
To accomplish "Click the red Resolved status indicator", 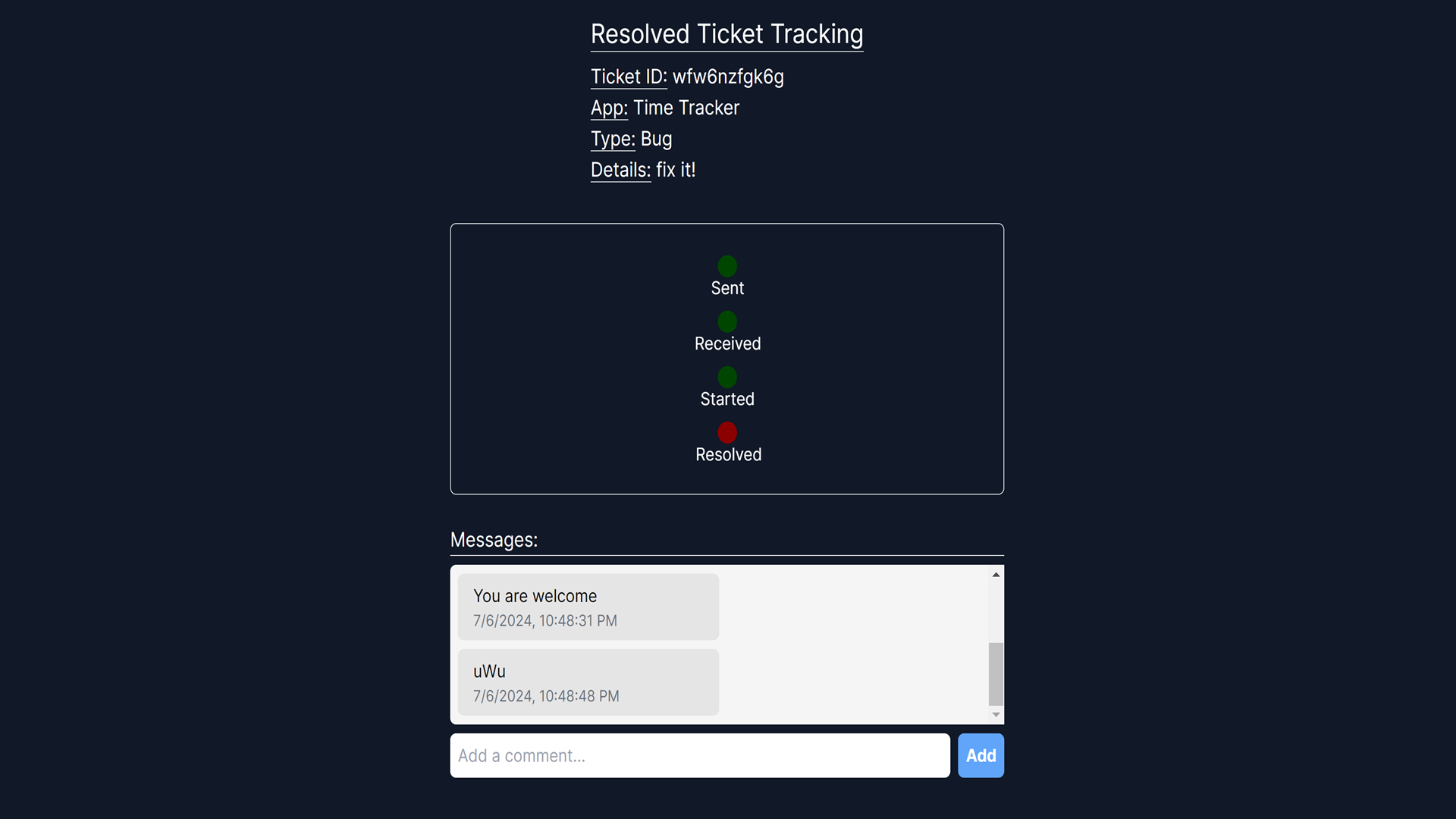I will click(726, 432).
